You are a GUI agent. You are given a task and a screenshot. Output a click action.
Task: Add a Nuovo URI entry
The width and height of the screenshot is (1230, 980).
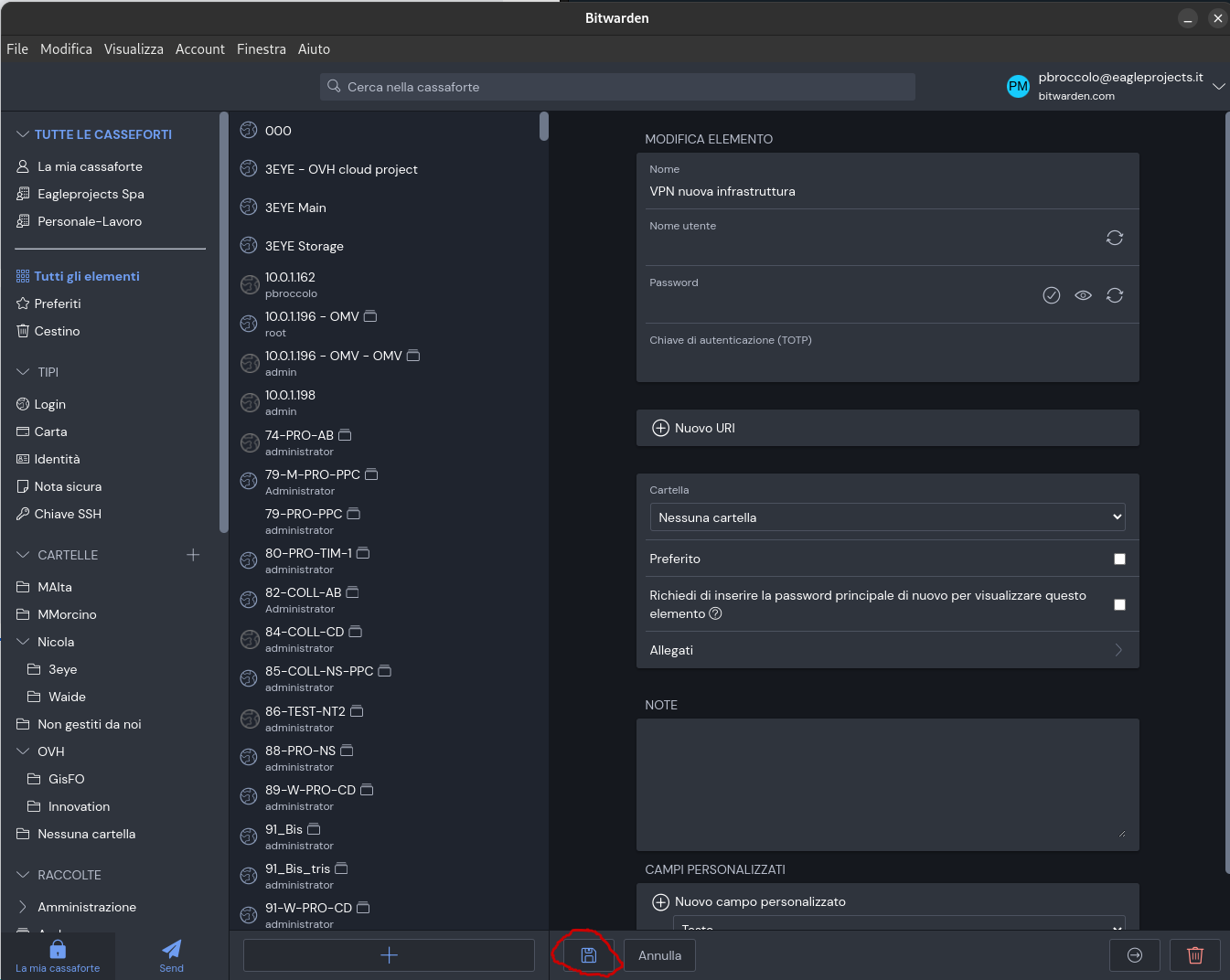pos(694,428)
